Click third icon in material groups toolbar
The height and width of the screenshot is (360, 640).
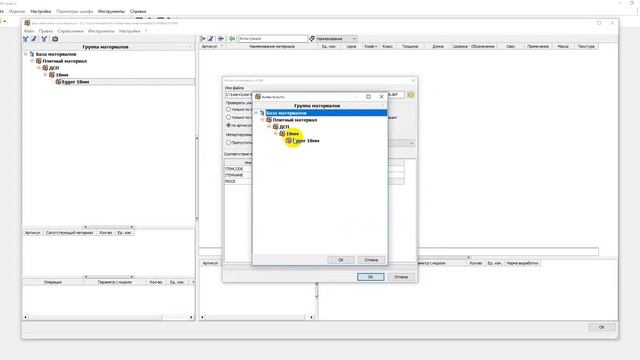[x=44, y=39]
